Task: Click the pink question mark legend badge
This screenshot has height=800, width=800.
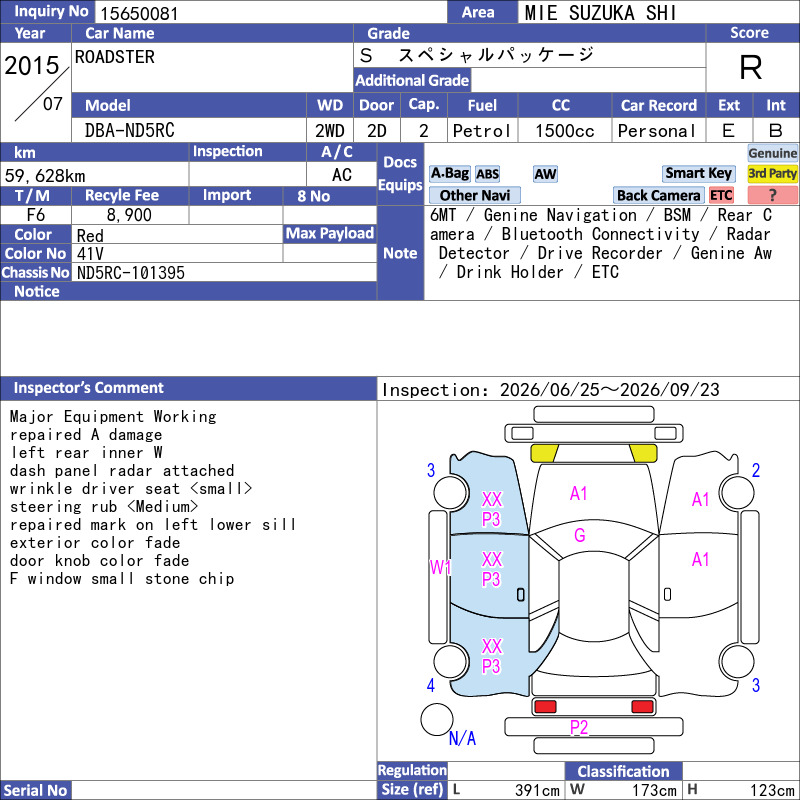Action: pos(772,195)
